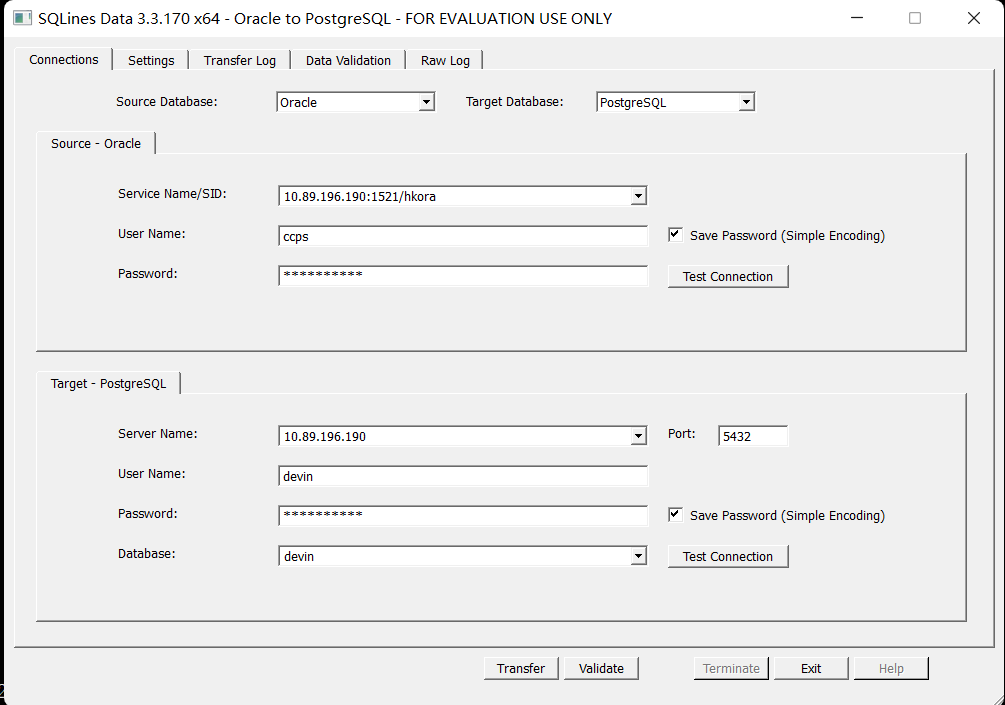Screen dimensions: 1005x705
Task: Click the Service Name/SID label
Action: pos(172,194)
